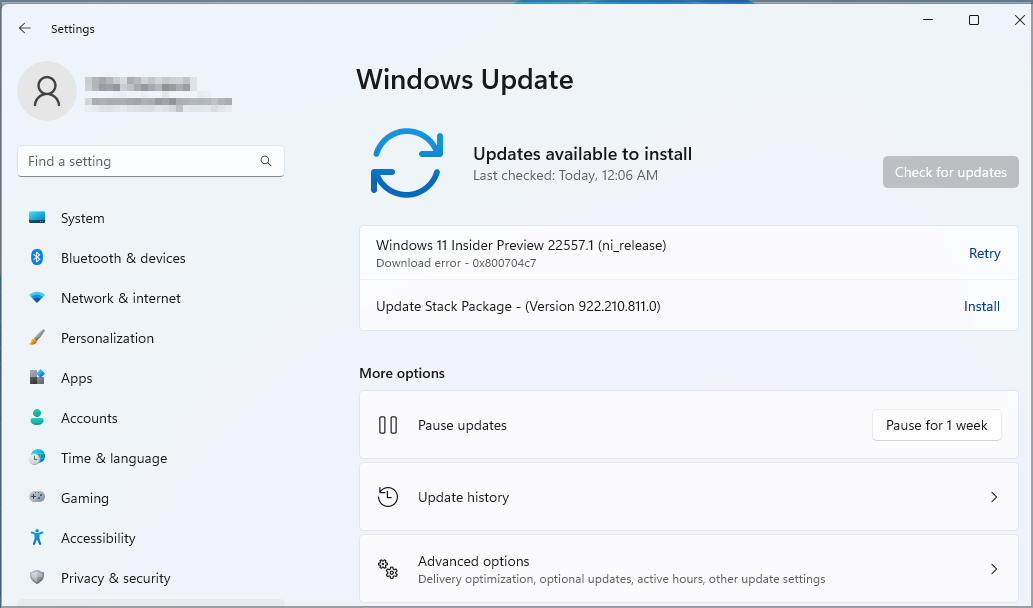Click inside the Find a setting search box
Viewport: 1033px width, 608px height.
coord(150,161)
